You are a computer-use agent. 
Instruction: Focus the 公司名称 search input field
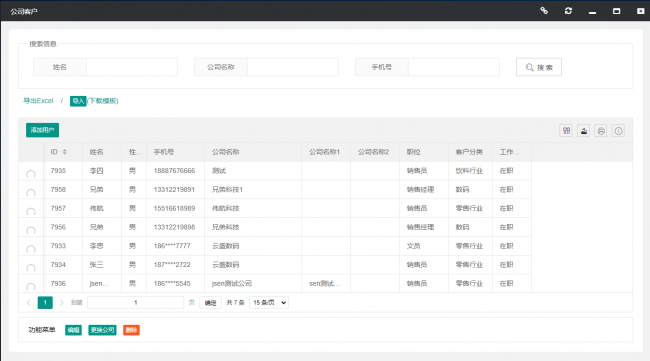pos(293,67)
